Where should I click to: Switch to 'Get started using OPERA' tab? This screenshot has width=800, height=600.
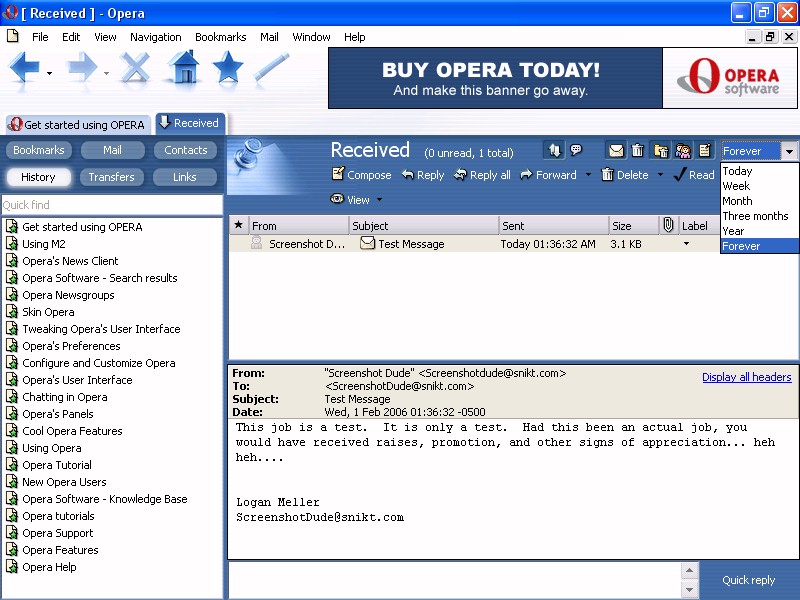(76, 125)
